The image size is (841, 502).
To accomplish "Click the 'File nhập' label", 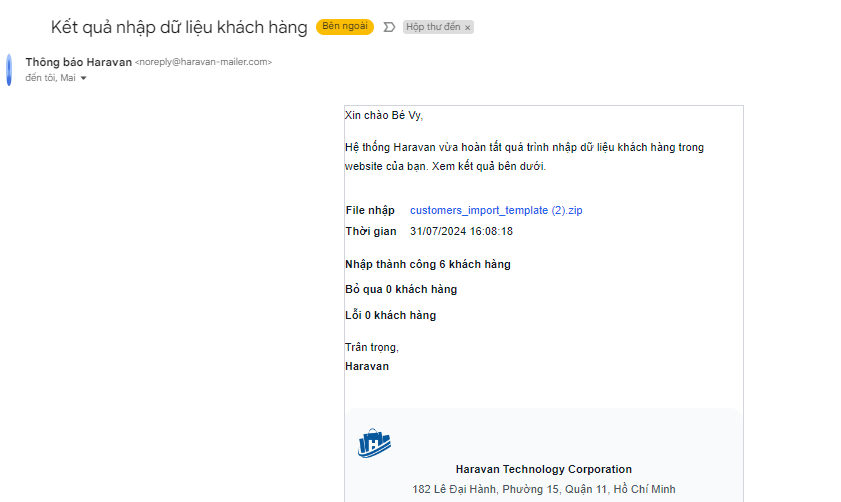I will (x=370, y=210).
